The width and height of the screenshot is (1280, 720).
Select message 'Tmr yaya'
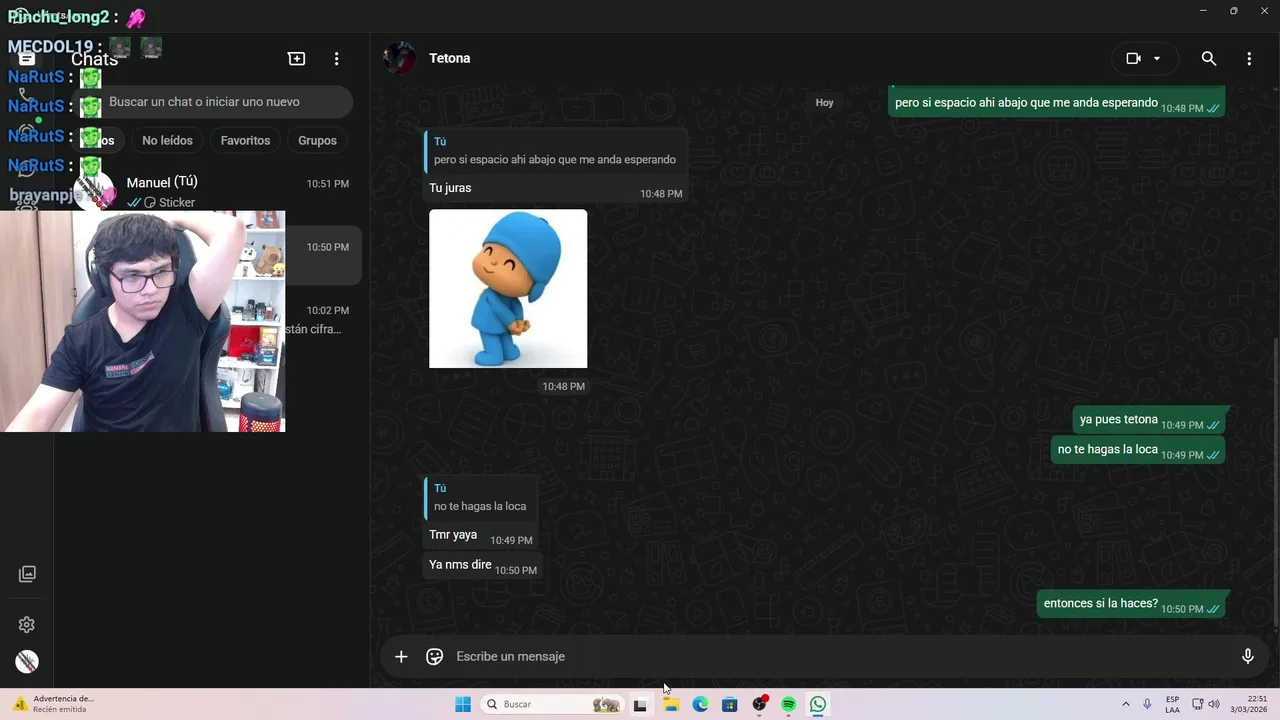453,535
